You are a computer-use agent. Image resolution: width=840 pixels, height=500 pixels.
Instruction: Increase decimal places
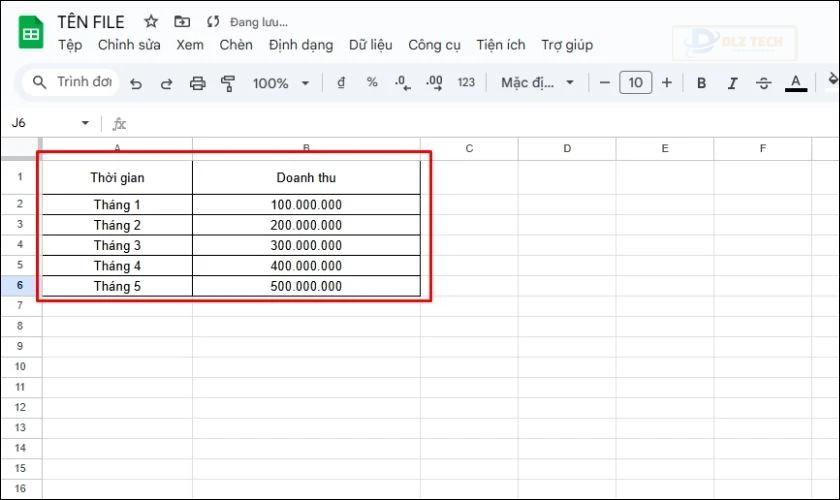click(434, 83)
